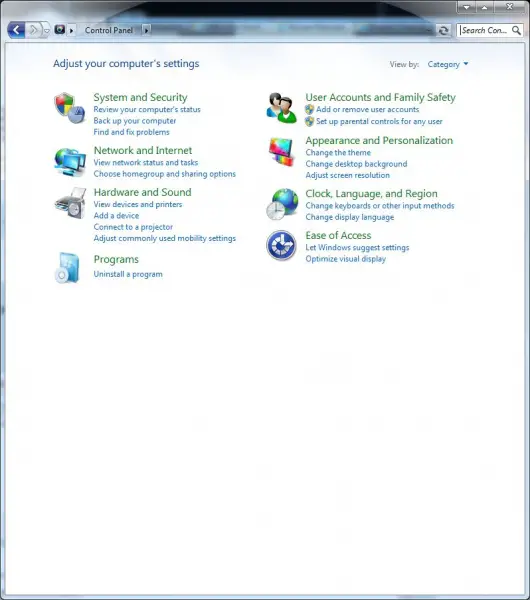Open the System and Security shield icon
Viewport: 530px width, 600px height.
click(x=70, y=108)
